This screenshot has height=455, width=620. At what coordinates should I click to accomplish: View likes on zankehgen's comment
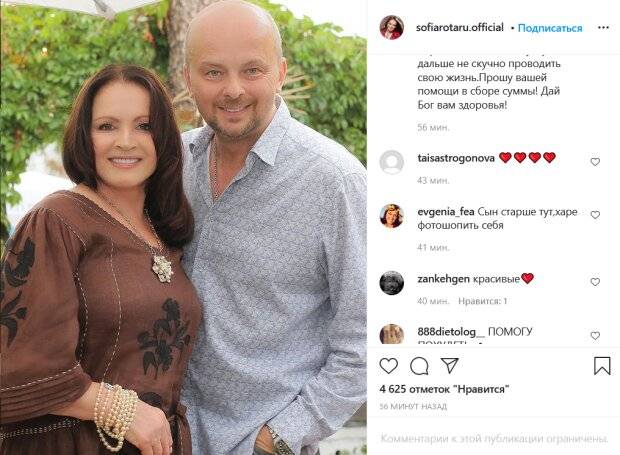[x=482, y=301]
